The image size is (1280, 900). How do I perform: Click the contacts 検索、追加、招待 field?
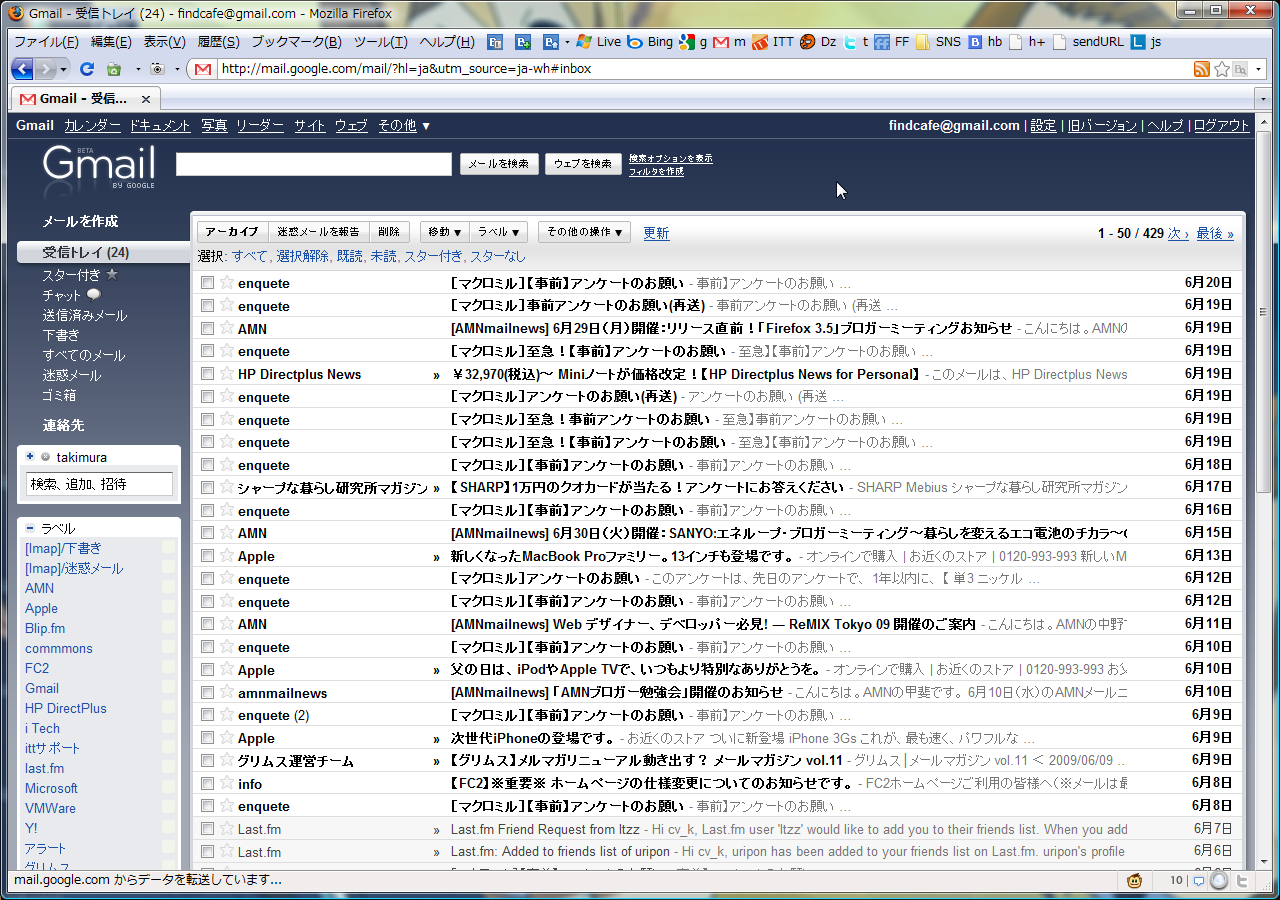[x=99, y=484]
